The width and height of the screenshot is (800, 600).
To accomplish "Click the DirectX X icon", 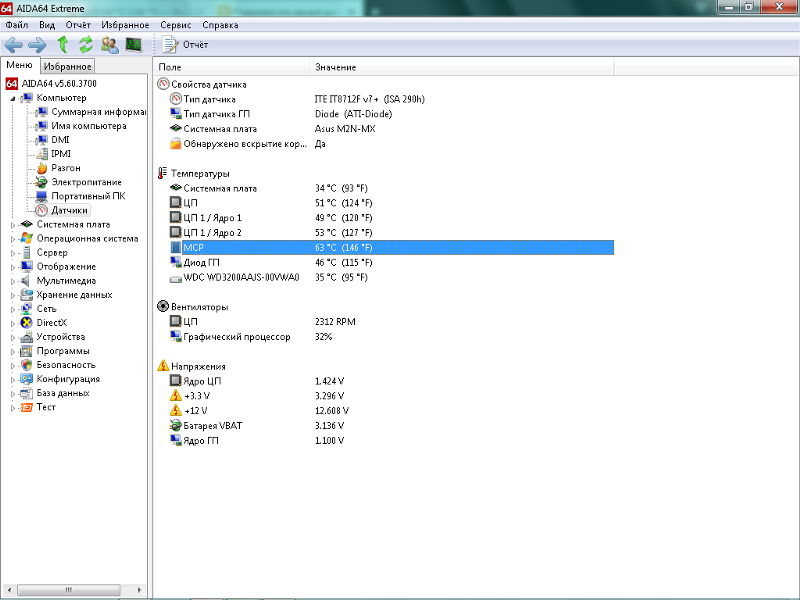I will coord(27,323).
